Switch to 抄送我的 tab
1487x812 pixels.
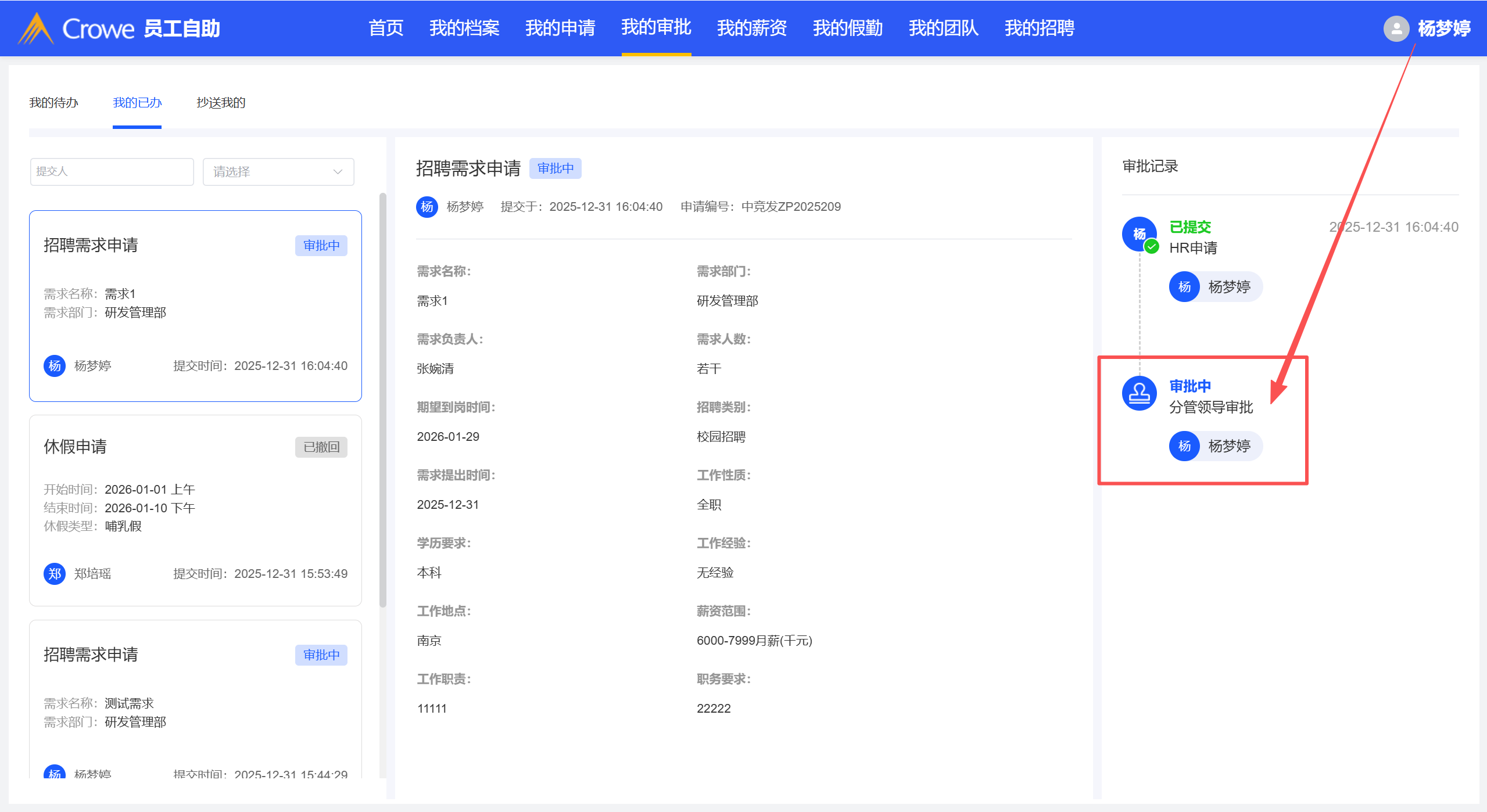point(221,103)
